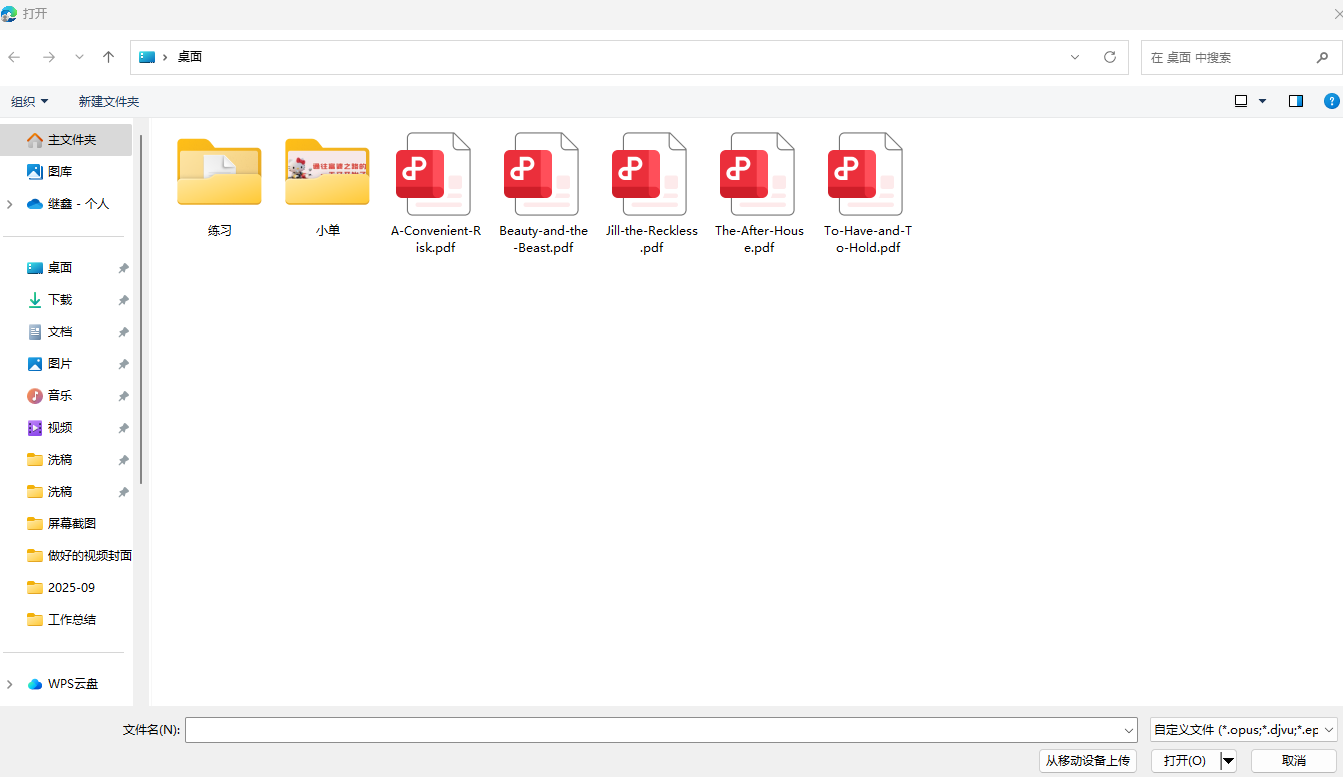The height and width of the screenshot is (777, 1343).
Task: Select the 小单 folder icon
Action: (x=327, y=172)
